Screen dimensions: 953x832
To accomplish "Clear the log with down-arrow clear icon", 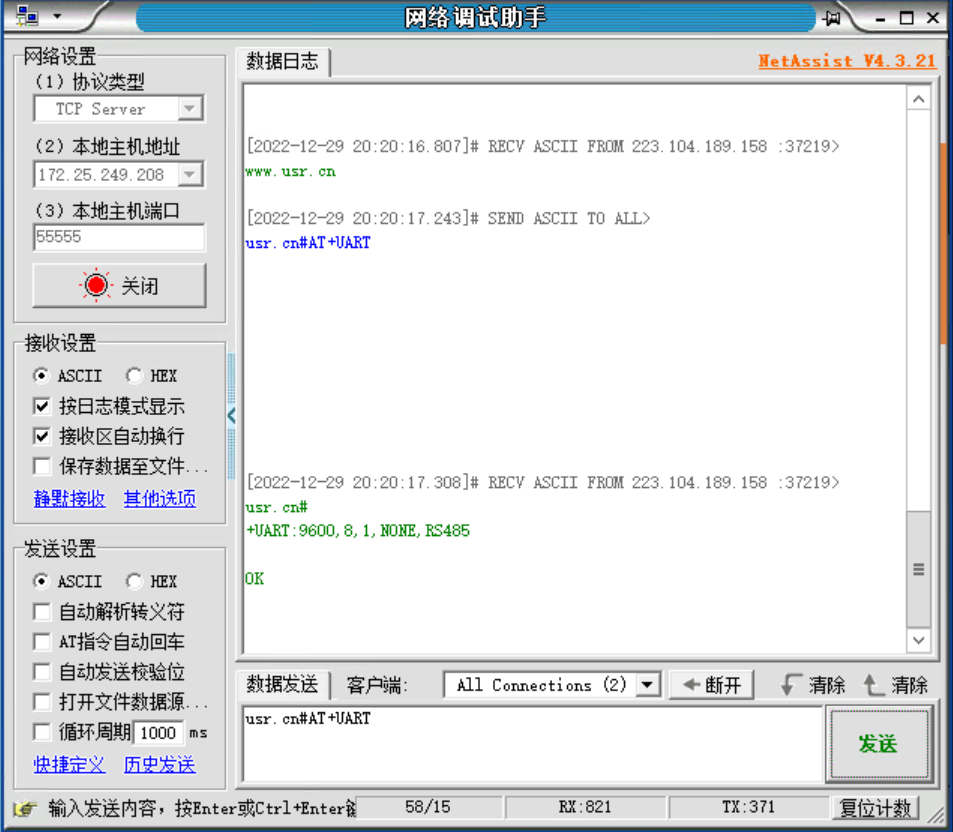I will 813,685.
